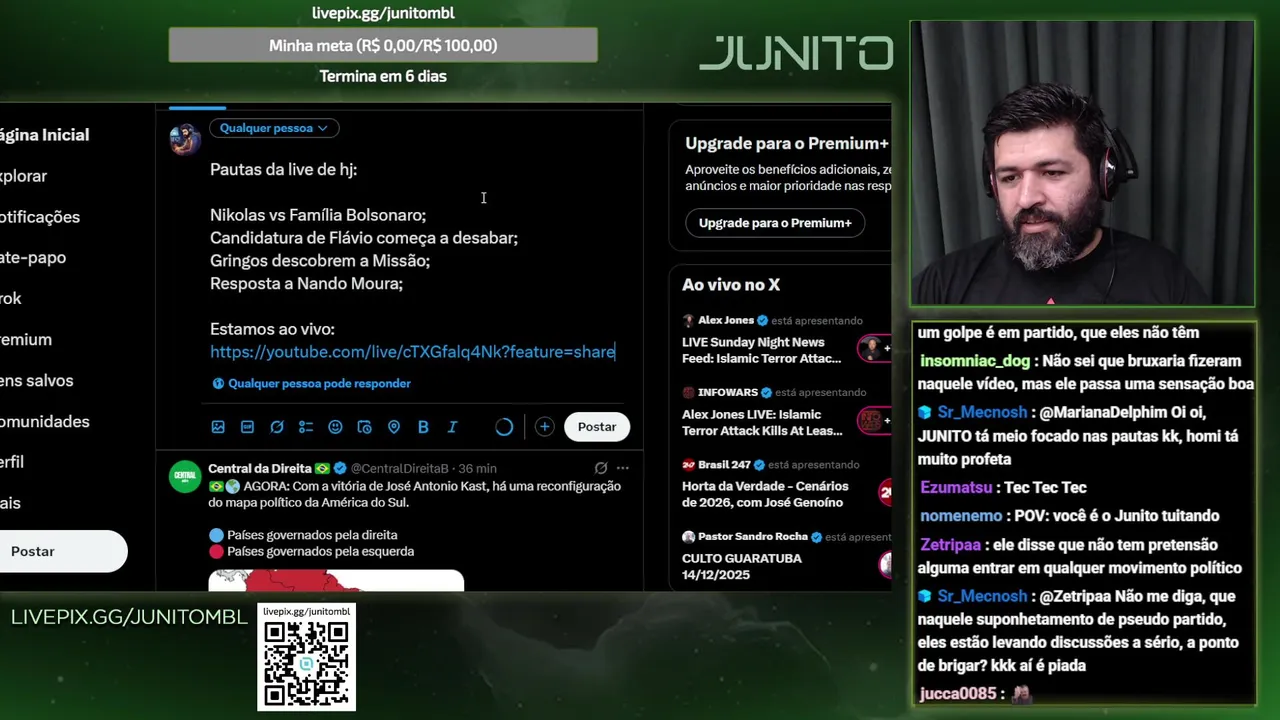This screenshot has width=1280, height=720.
Task: Click INFOWARS broadcast thumbnail avatar
Action: (x=873, y=420)
